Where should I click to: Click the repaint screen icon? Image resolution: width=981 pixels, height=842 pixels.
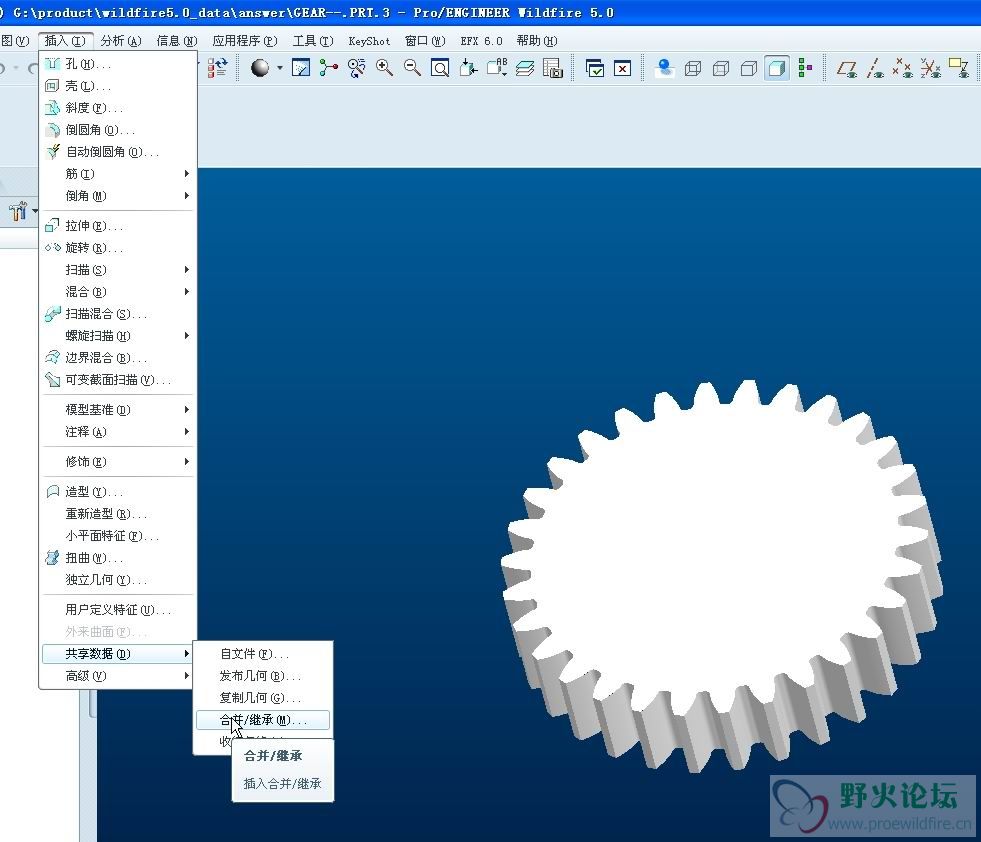pyautogui.click(x=301, y=68)
